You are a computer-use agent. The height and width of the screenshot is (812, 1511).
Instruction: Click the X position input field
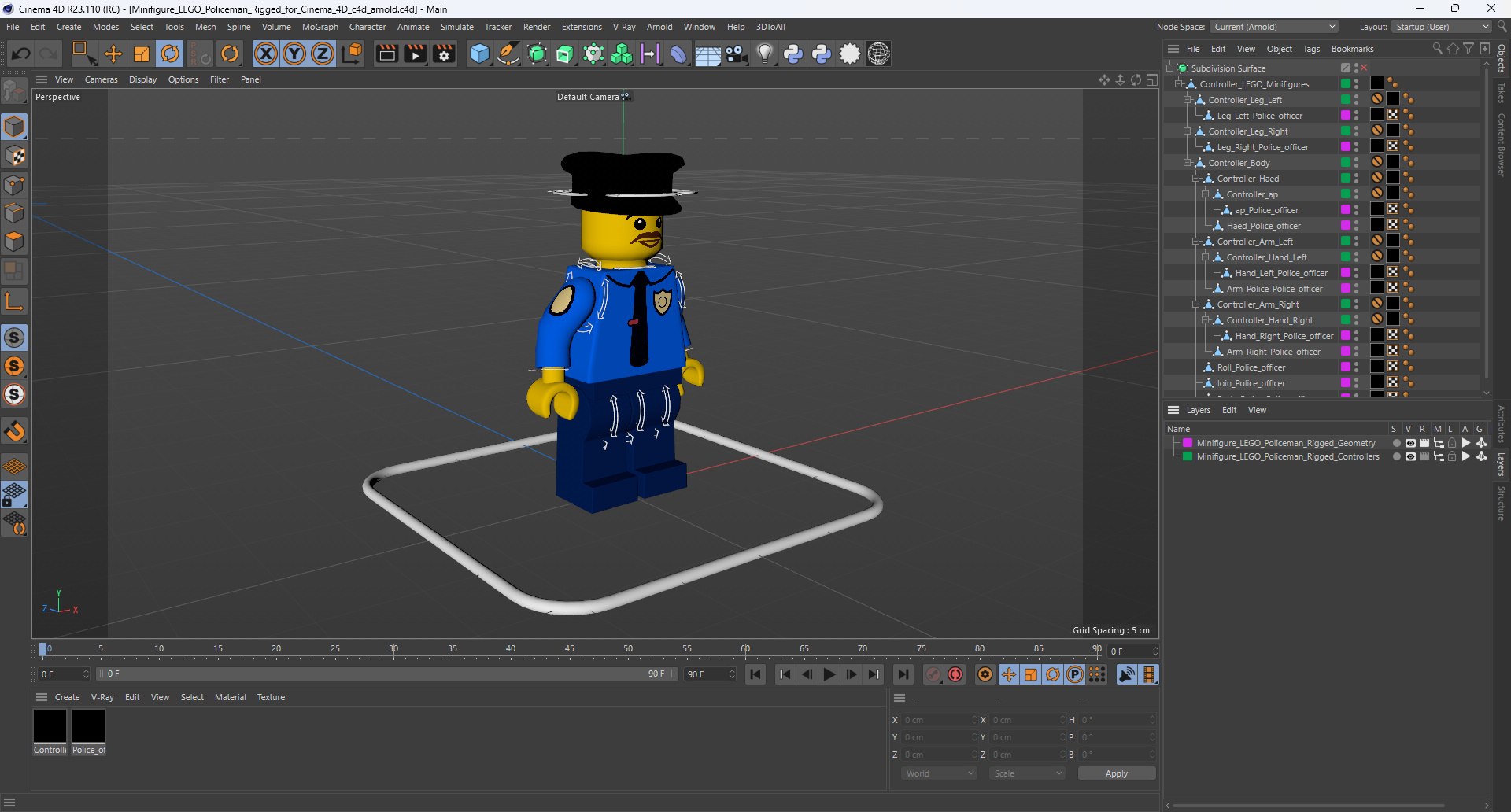click(940, 720)
